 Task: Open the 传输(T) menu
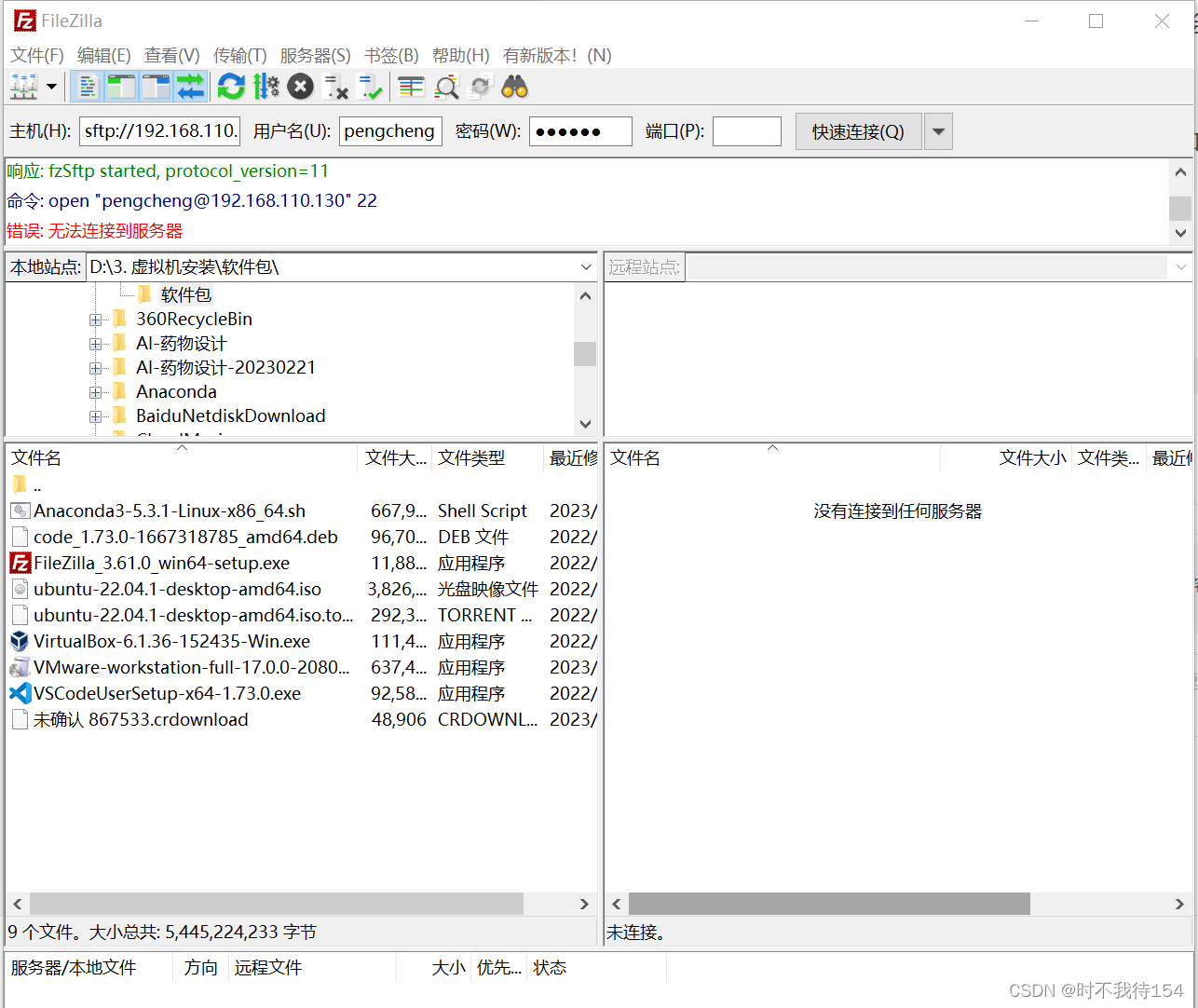239,56
